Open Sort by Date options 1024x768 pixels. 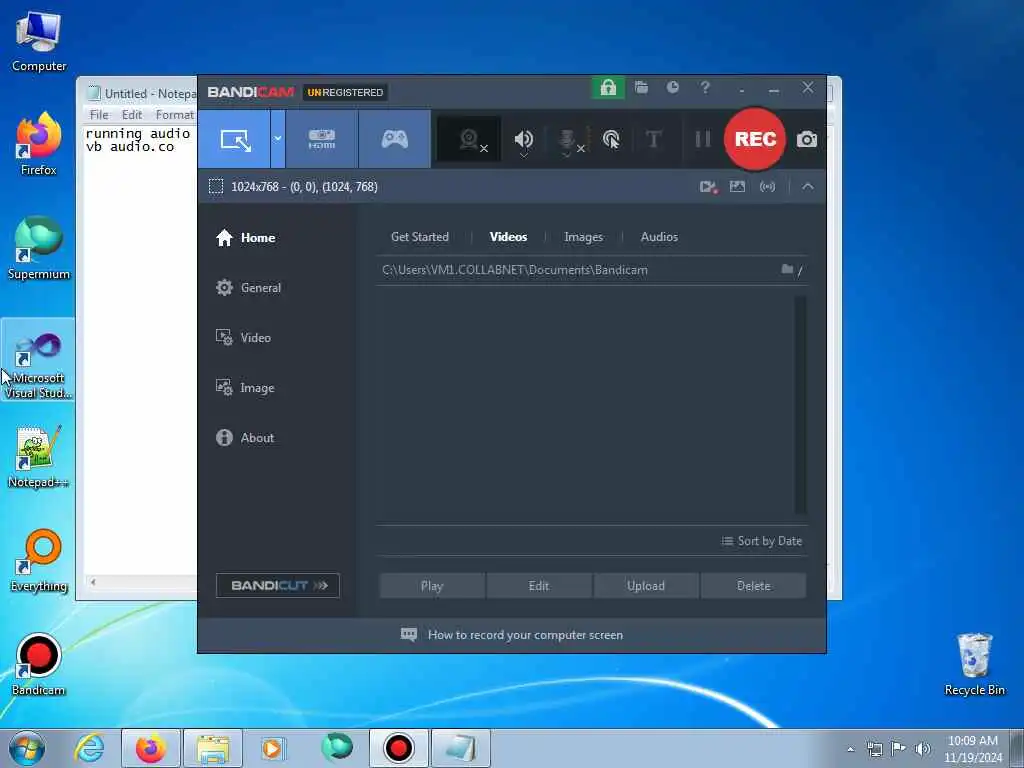click(761, 541)
